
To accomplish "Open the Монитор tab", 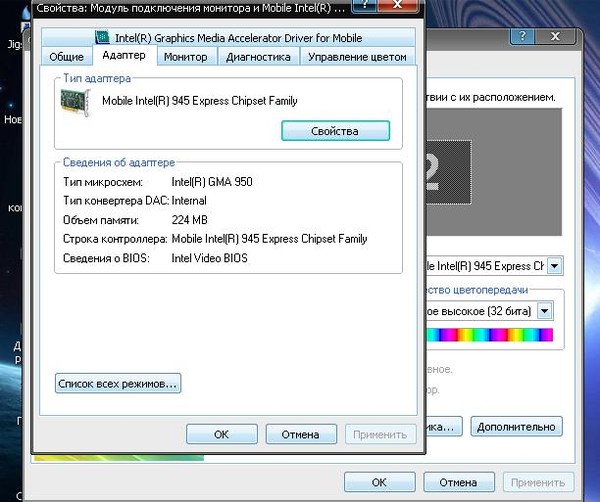I will (x=186, y=57).
